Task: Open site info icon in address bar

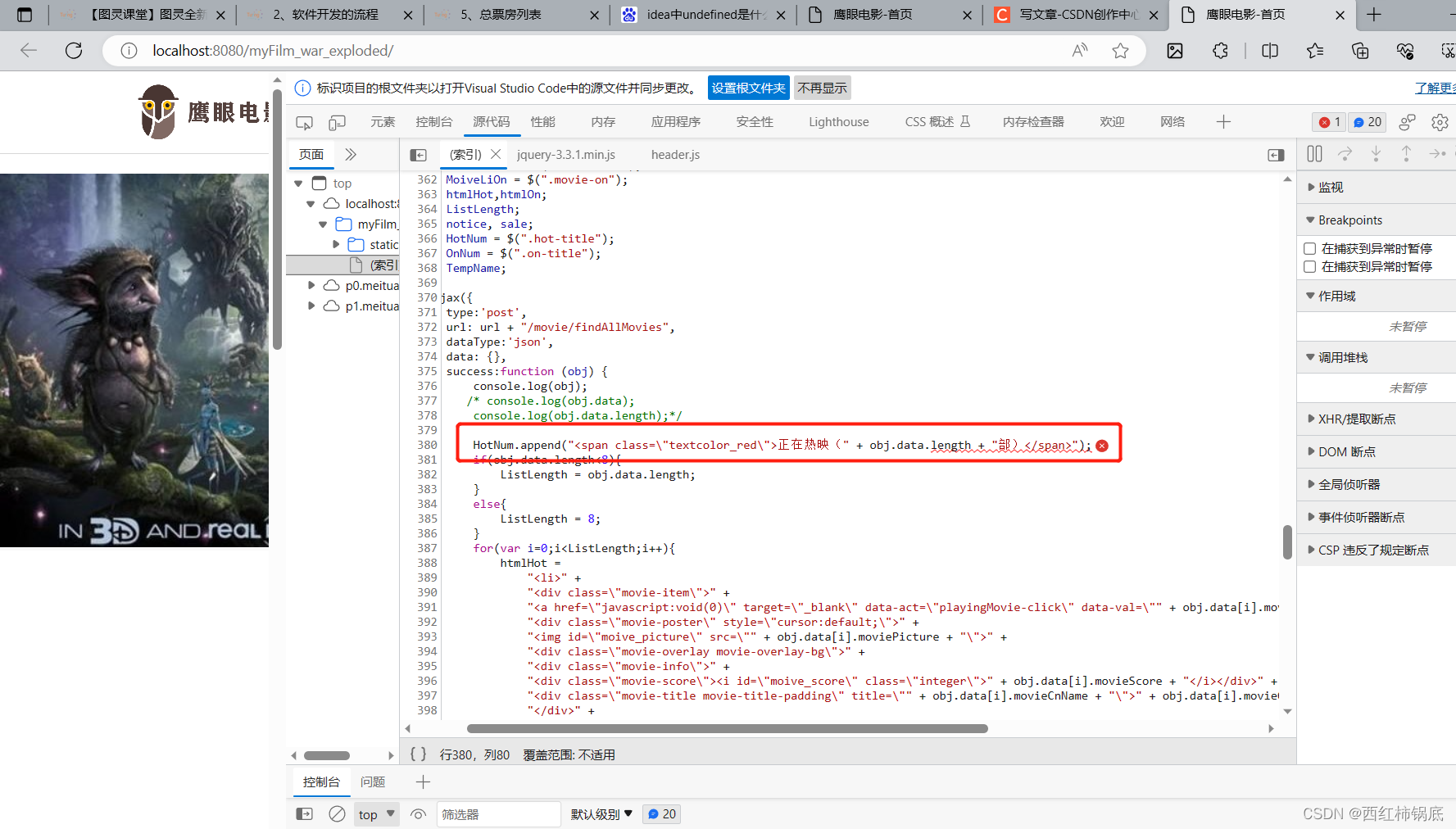Action: pos(129,51)
